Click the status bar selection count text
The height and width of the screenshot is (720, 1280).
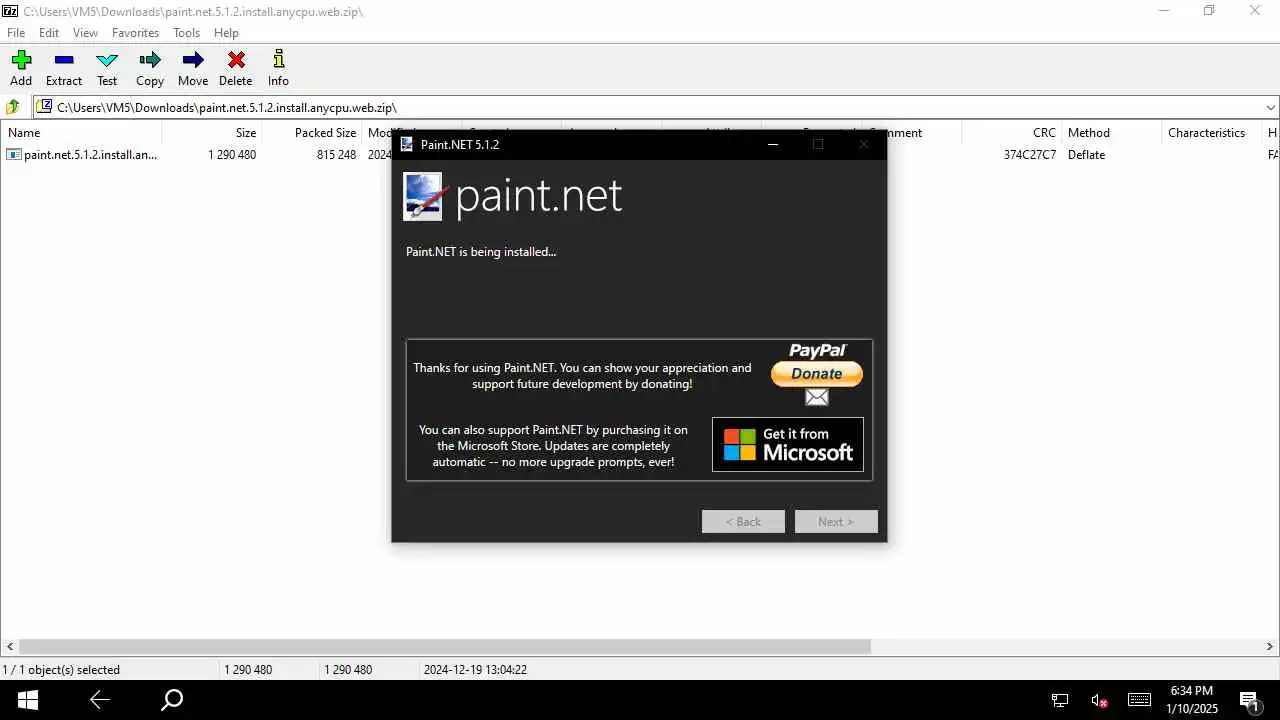point(61,670)
